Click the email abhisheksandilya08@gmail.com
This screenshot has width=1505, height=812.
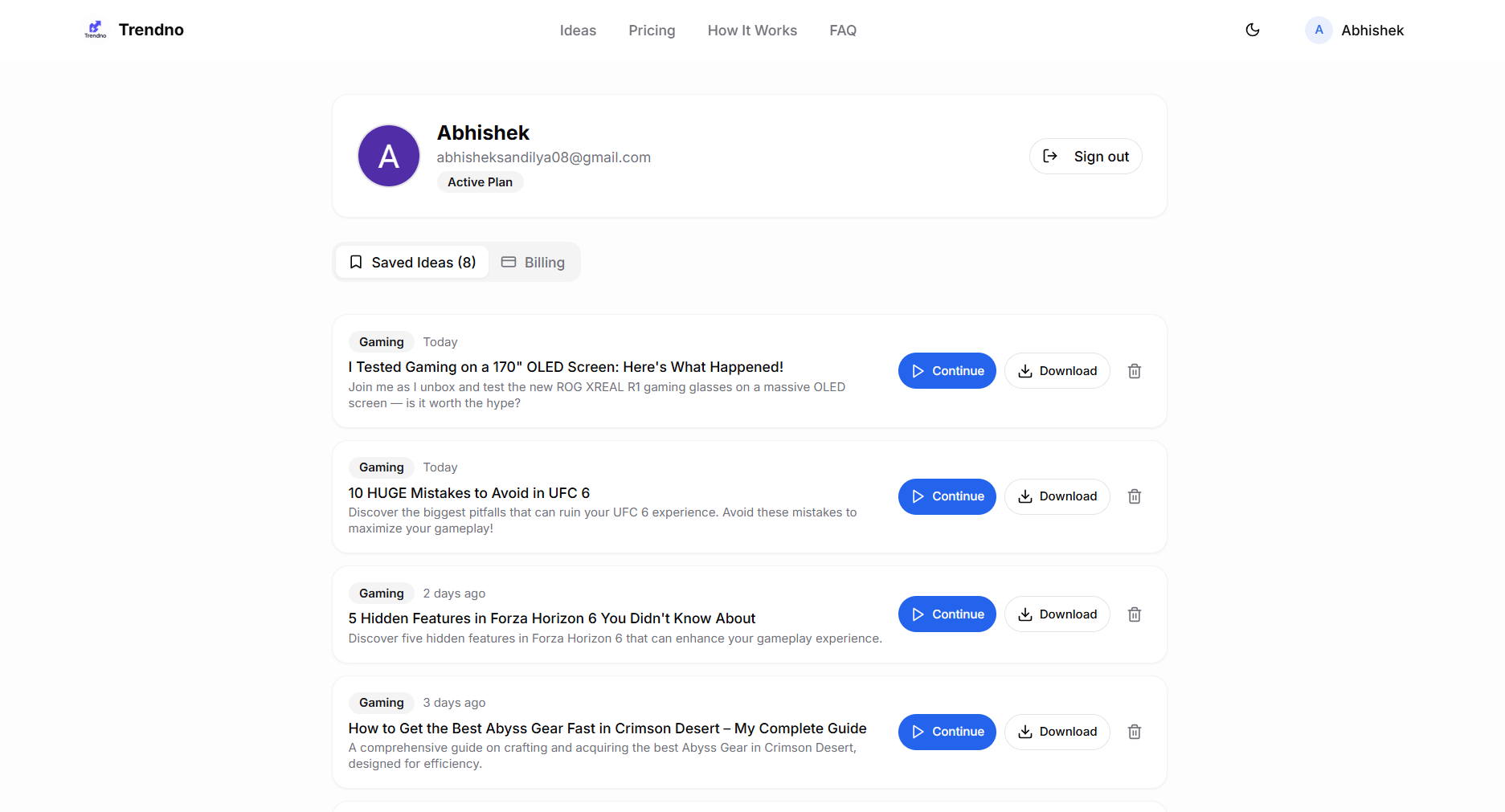coord(544,157)
